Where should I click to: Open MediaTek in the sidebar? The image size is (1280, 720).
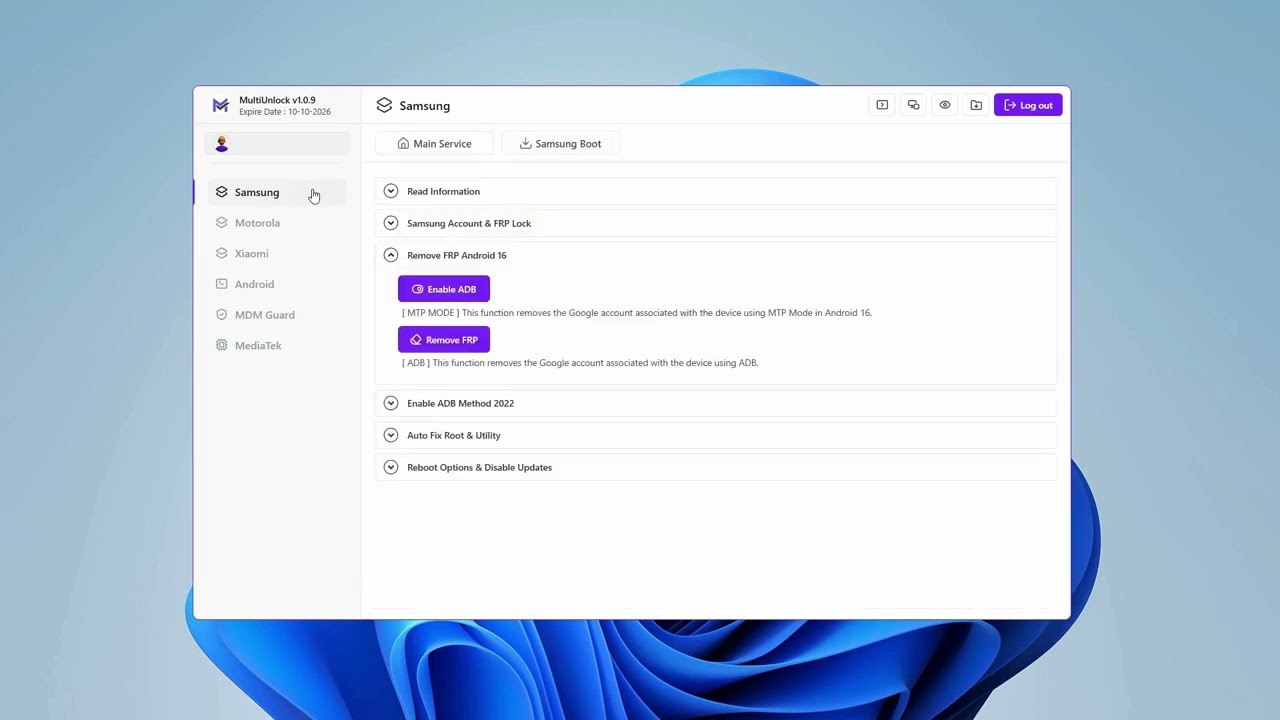pos(277,345)
